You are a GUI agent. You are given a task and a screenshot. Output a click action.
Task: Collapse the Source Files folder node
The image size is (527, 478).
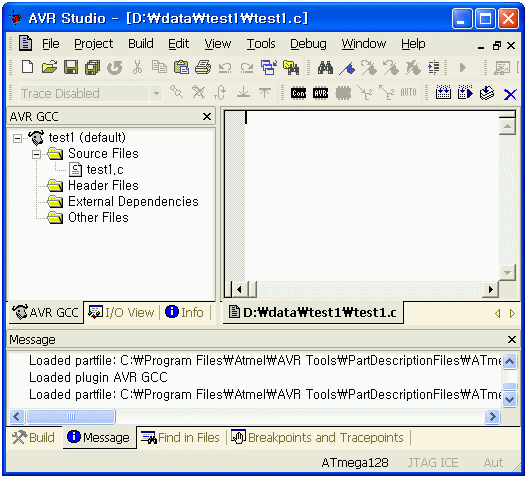point(36,154)
